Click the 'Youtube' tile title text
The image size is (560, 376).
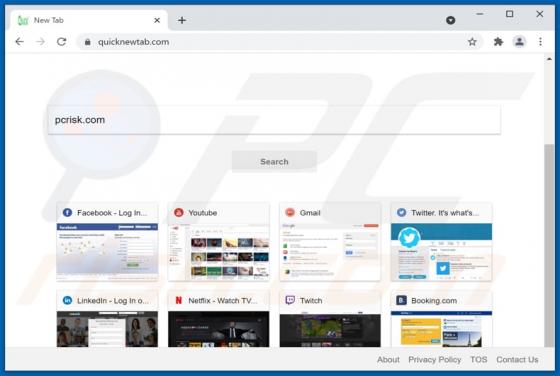click(202, 213)
